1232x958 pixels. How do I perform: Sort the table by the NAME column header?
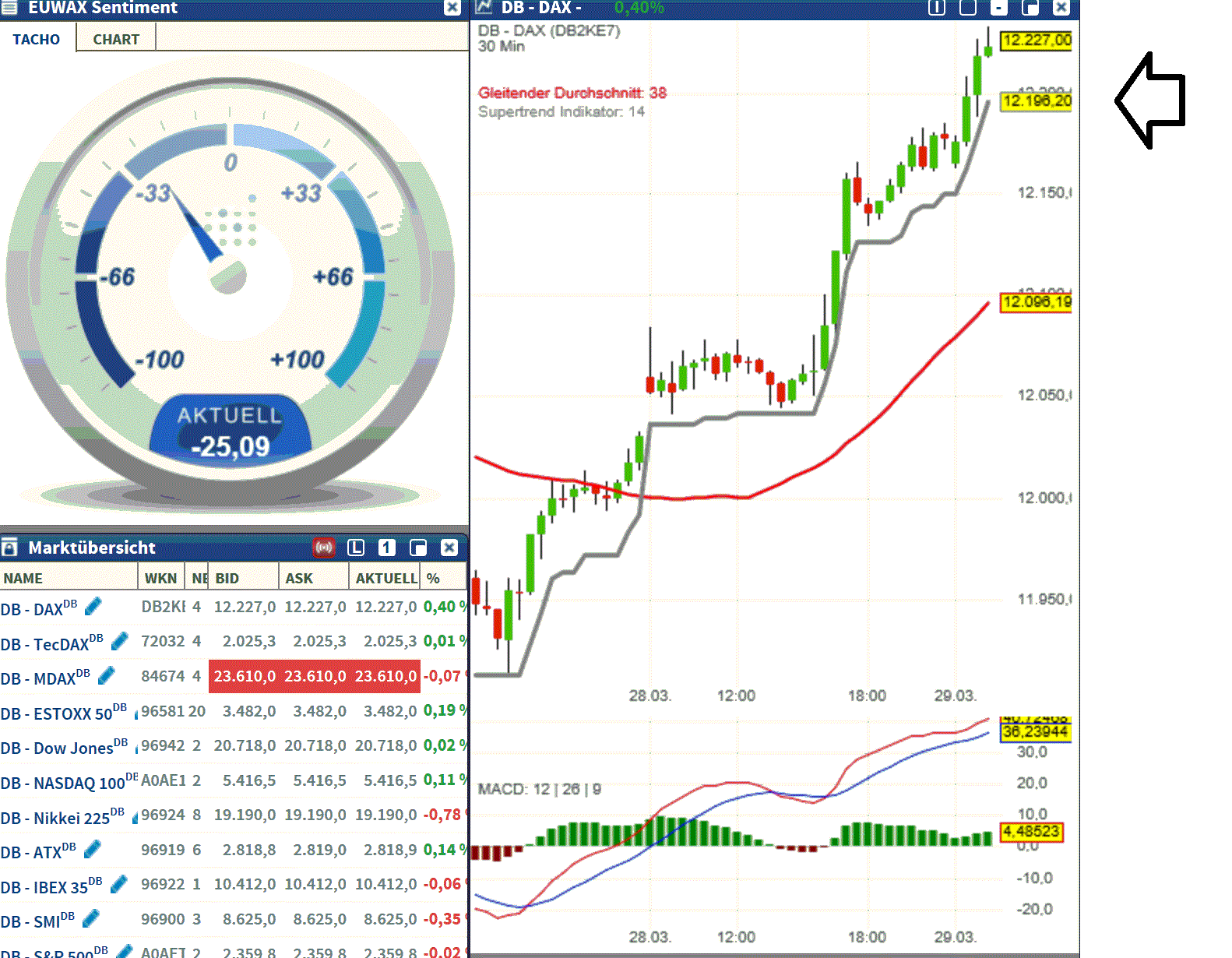coord(69,578)
